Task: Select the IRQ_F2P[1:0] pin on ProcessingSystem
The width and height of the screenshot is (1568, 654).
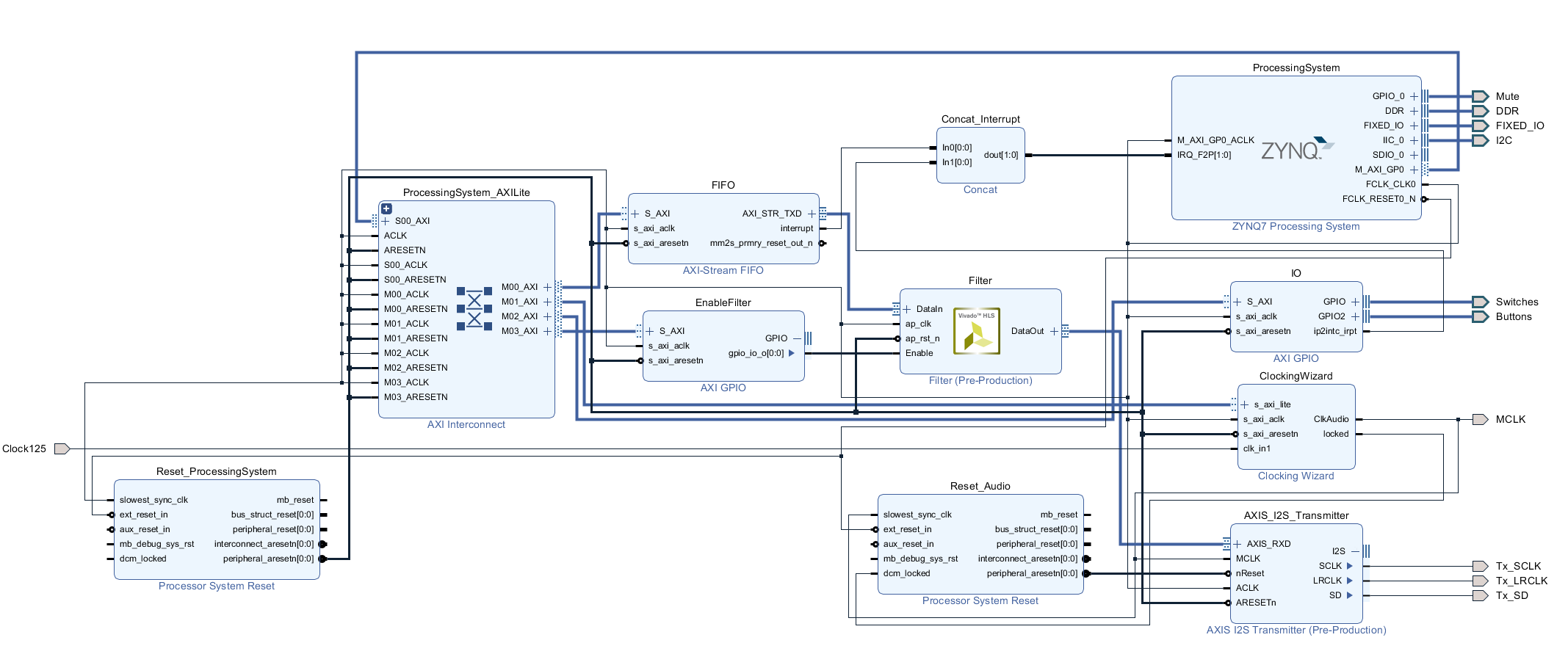Action: coord(1204,155)
